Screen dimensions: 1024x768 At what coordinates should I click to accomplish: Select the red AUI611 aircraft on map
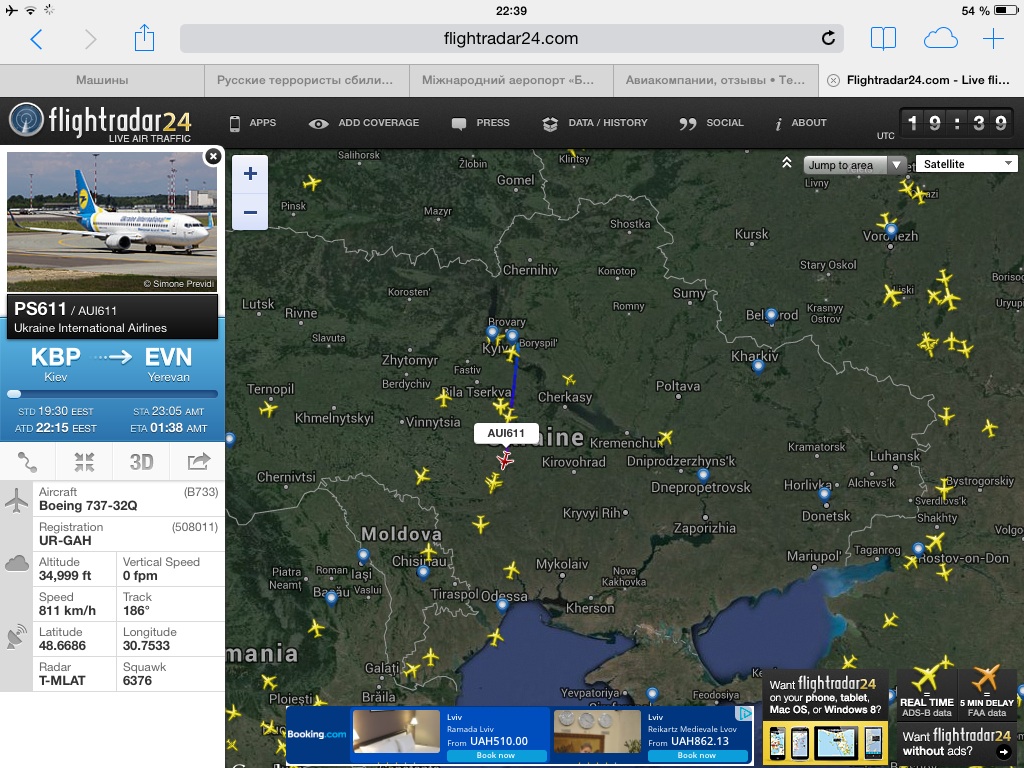[x=505, y=460]
